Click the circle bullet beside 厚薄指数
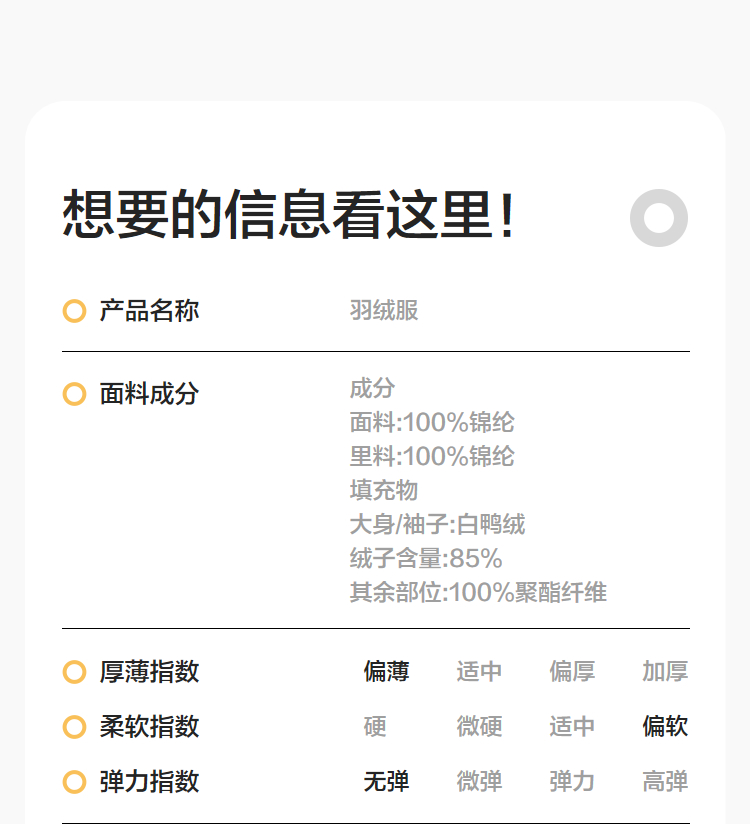750x824 pixels. (x=74, y=672)
